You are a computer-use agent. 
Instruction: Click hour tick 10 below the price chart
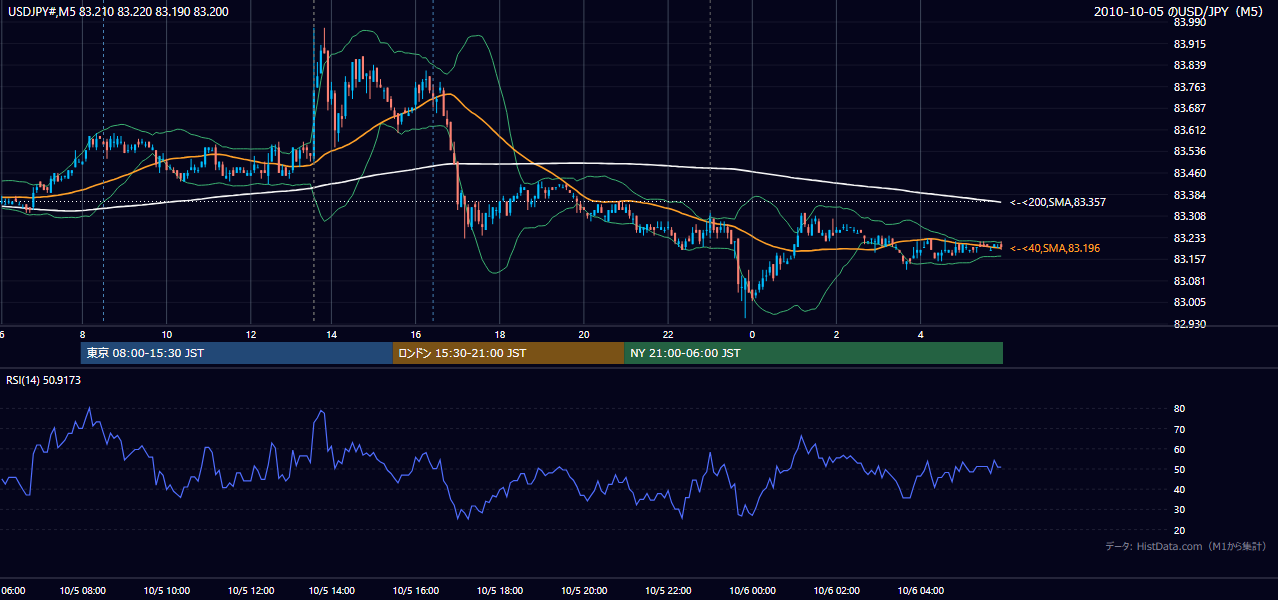166,334
